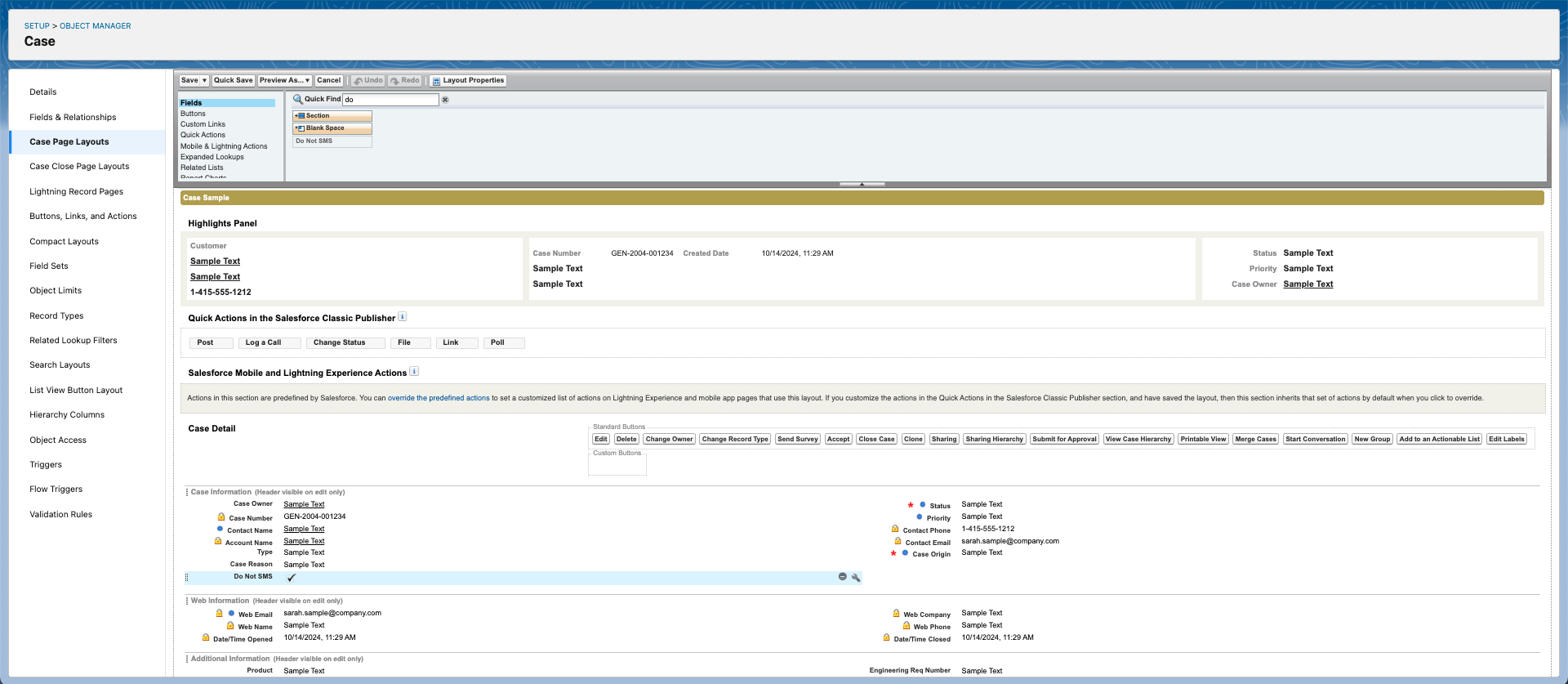Click the Redo arrow icon
This screenshot has width=1568, height=684.
click(x=394, y=81)
